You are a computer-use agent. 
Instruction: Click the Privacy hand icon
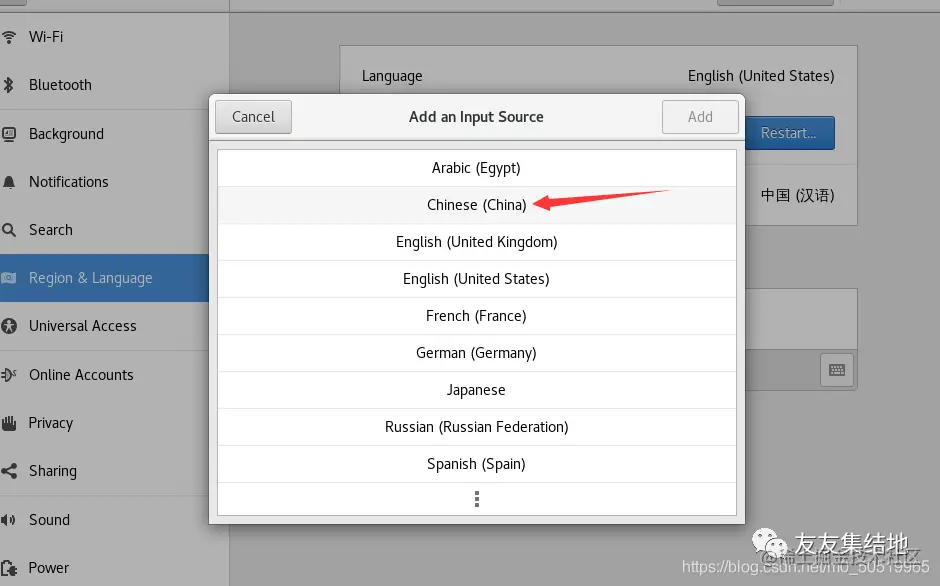[8, 423]
